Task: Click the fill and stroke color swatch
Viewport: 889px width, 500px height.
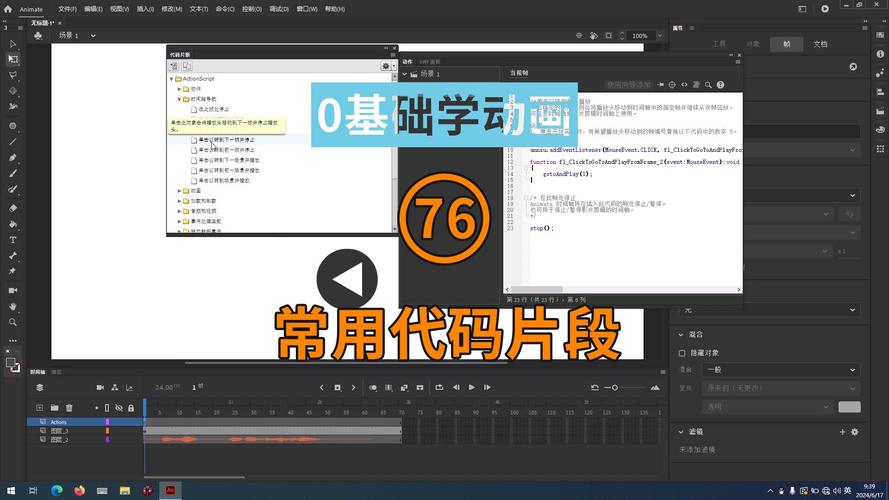Action: coord(12,365)
